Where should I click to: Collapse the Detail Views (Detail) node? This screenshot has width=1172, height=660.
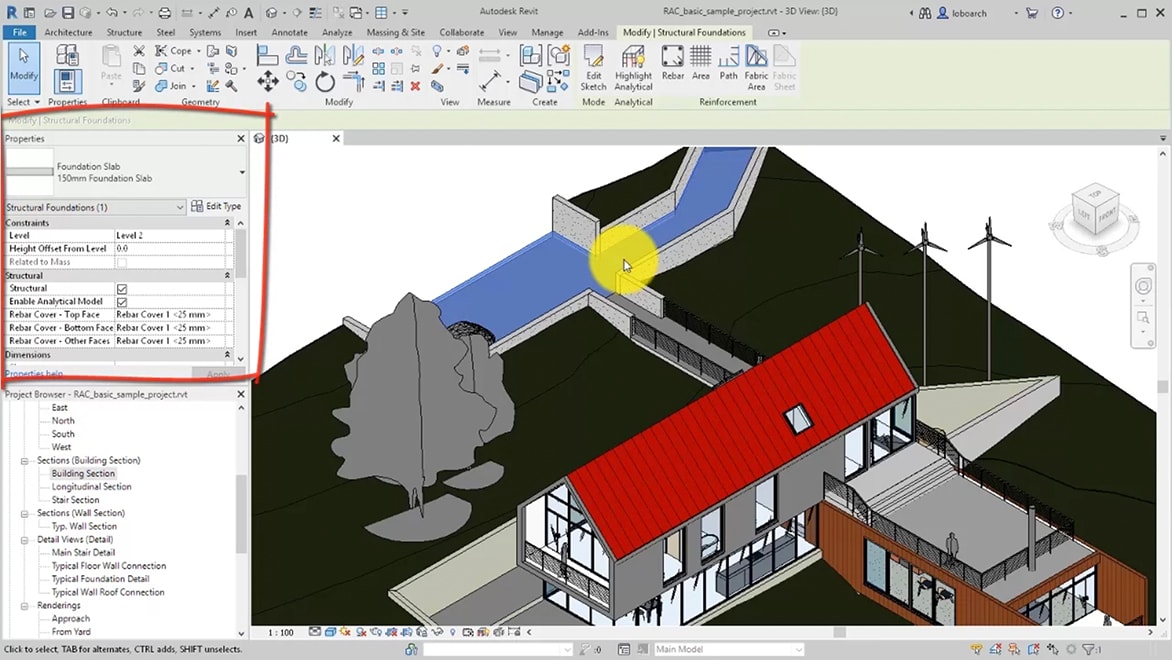[x=25, y=539]
